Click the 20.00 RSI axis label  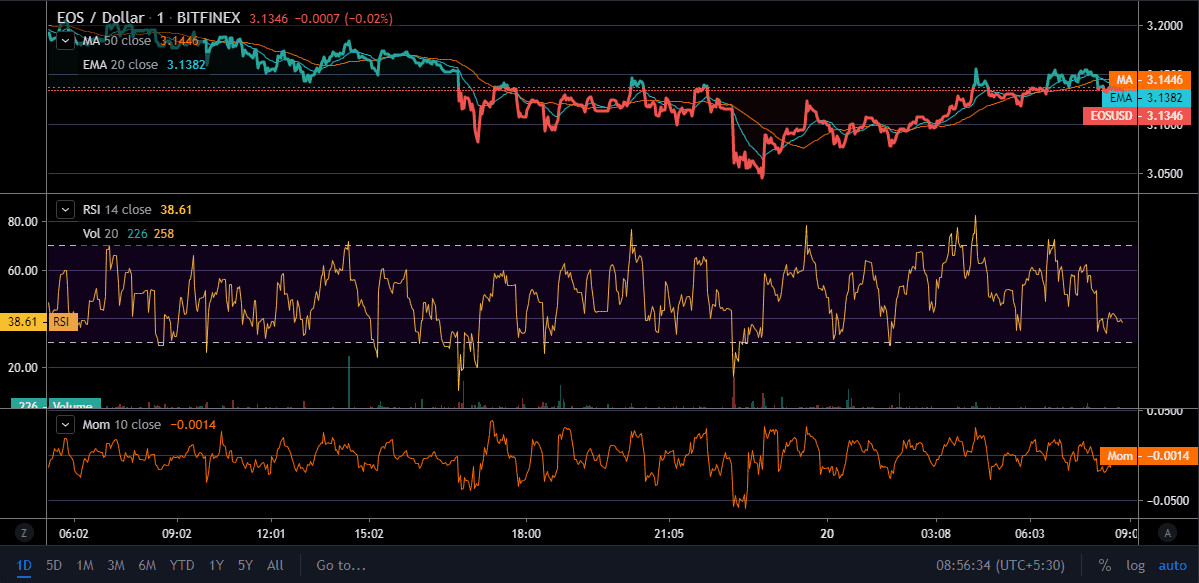point(24,367)
